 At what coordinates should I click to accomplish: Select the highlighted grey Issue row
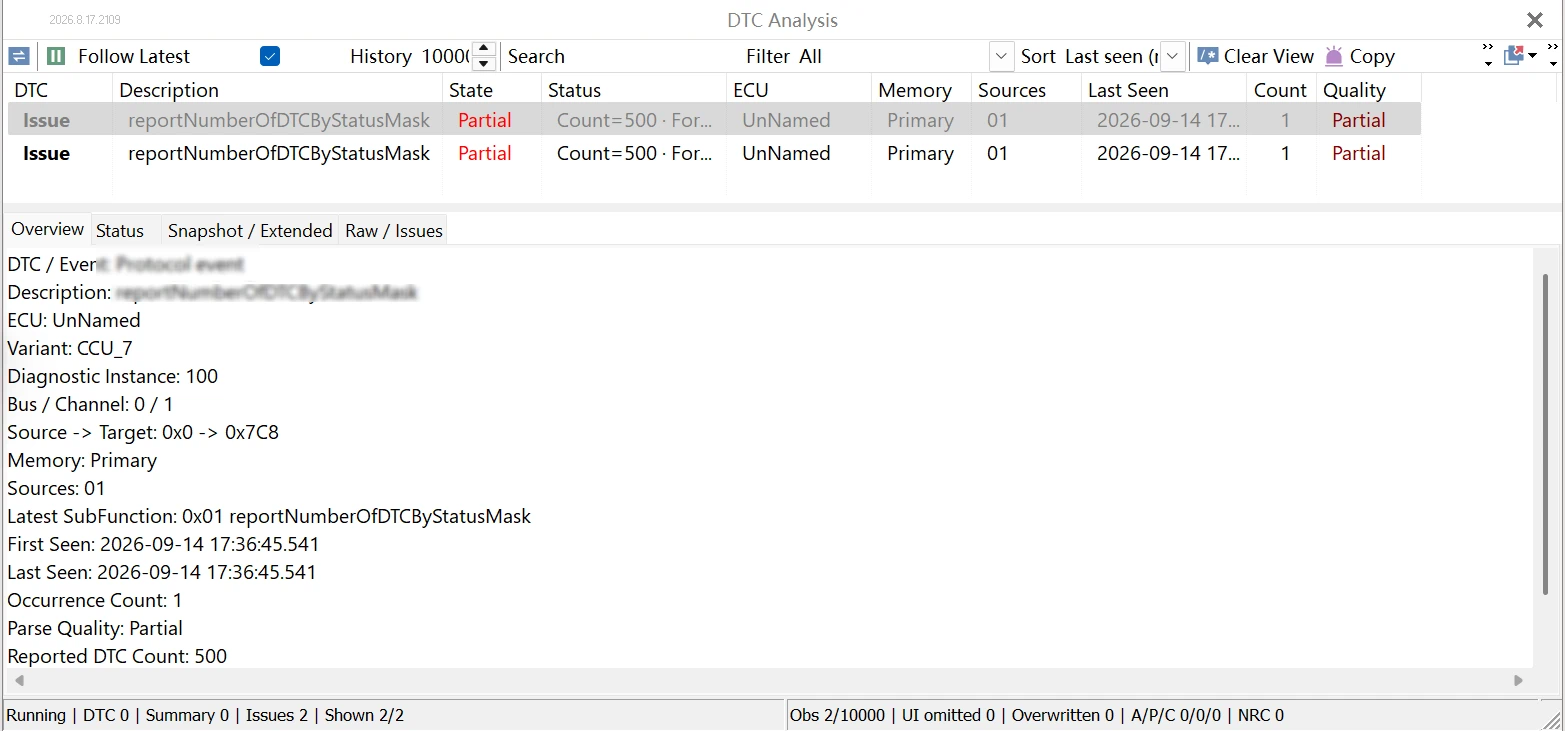coord(714,120)
